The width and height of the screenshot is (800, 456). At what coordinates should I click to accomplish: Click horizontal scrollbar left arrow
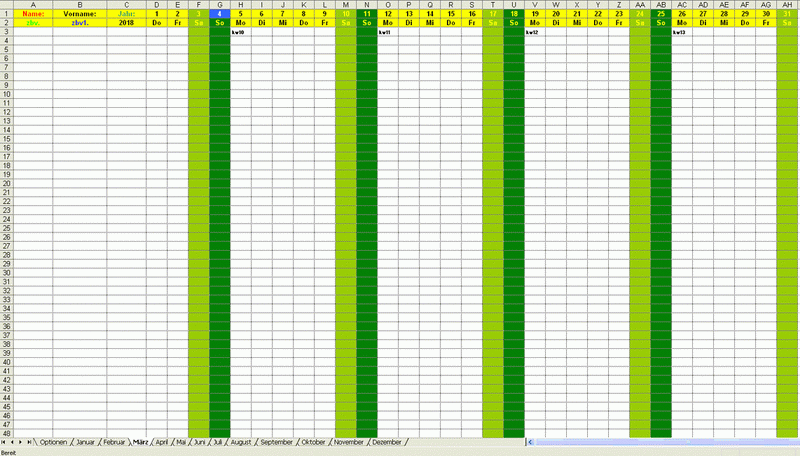click(530, 442)
